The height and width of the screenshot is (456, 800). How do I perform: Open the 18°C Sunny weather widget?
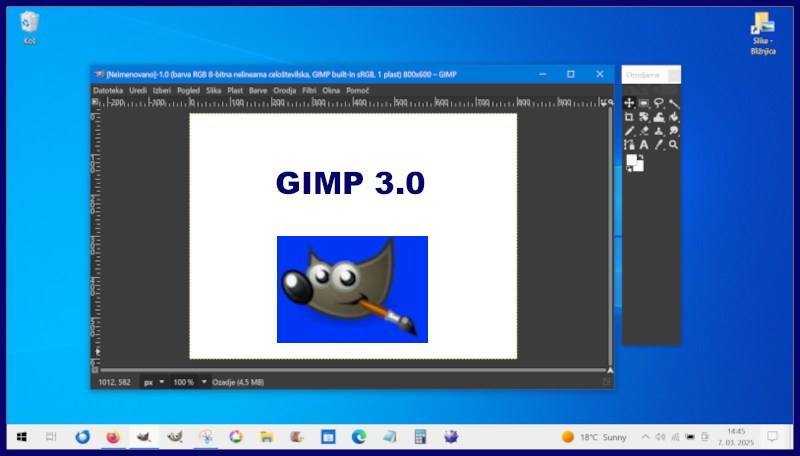pos(594,437)
